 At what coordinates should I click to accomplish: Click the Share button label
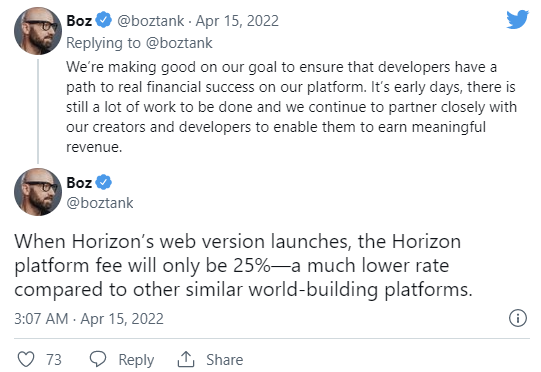pyautogui.click(x=225, y=360)
